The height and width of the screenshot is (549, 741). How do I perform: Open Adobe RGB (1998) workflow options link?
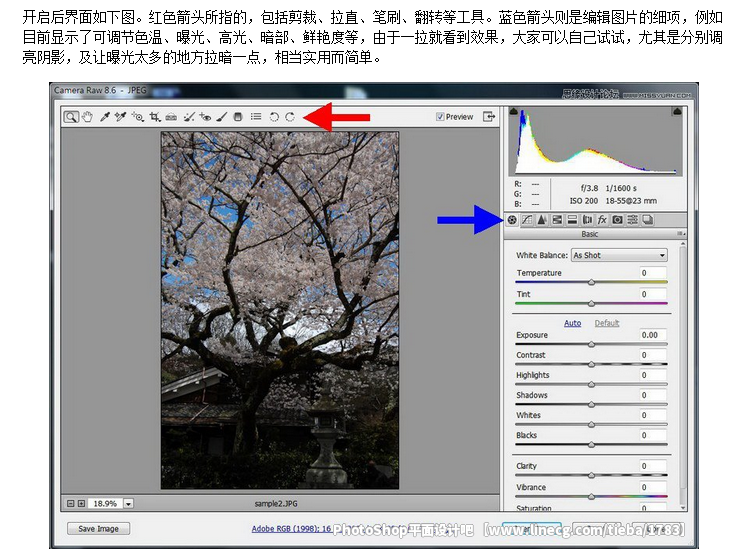coord(291,529)
